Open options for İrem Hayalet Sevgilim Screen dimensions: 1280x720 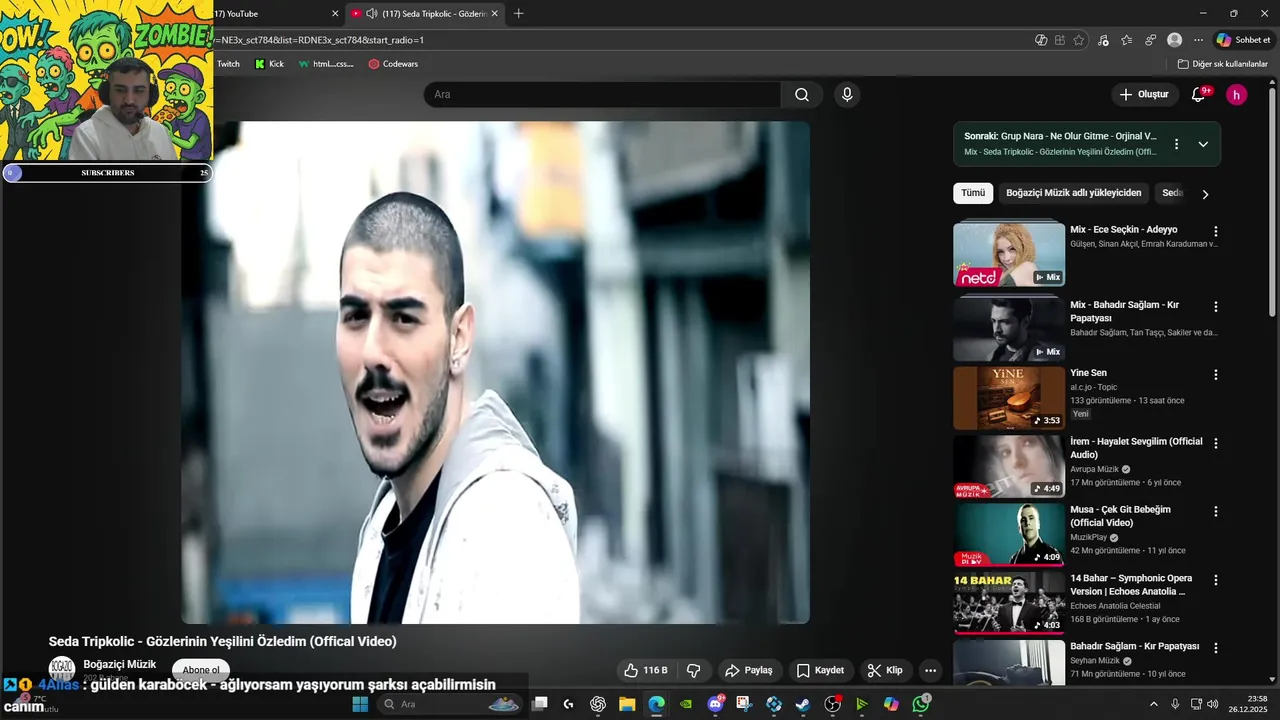(x=1216, y=443)
